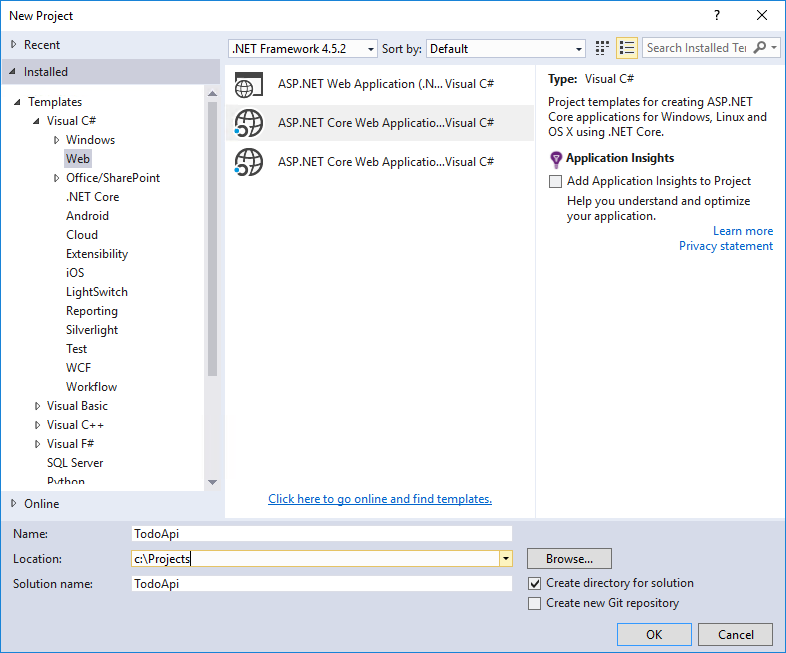The height and width of the screenshot is (653, 786).
Task: Open the Sort by Default dropdown
Action: coord(506,49)
